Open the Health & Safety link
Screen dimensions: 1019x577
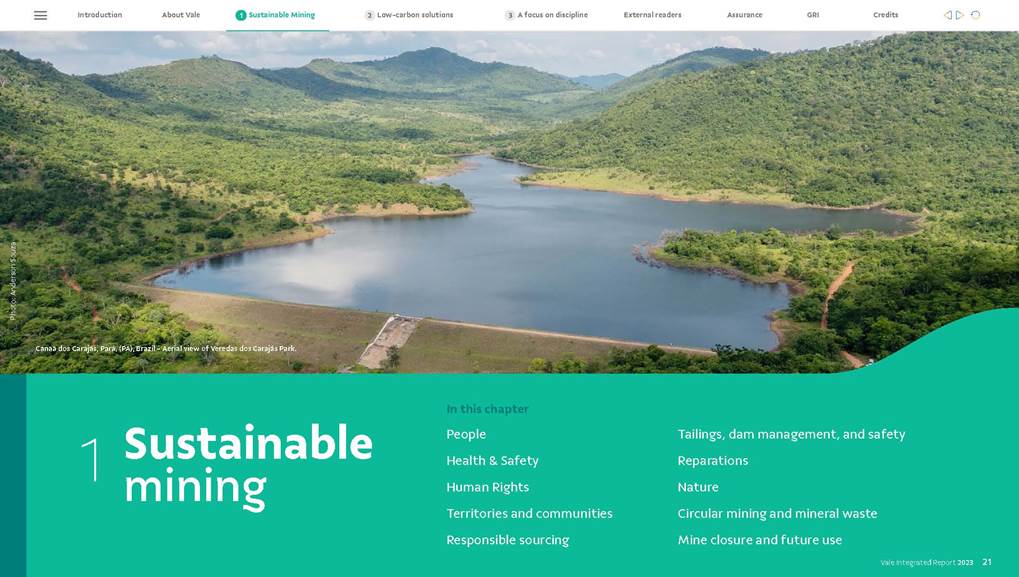[x=492, y=461]
